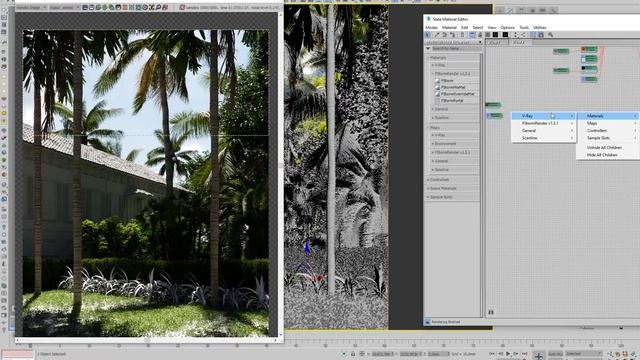
Task: Click Go to Start playback button
Action: [x=492, y=354]
